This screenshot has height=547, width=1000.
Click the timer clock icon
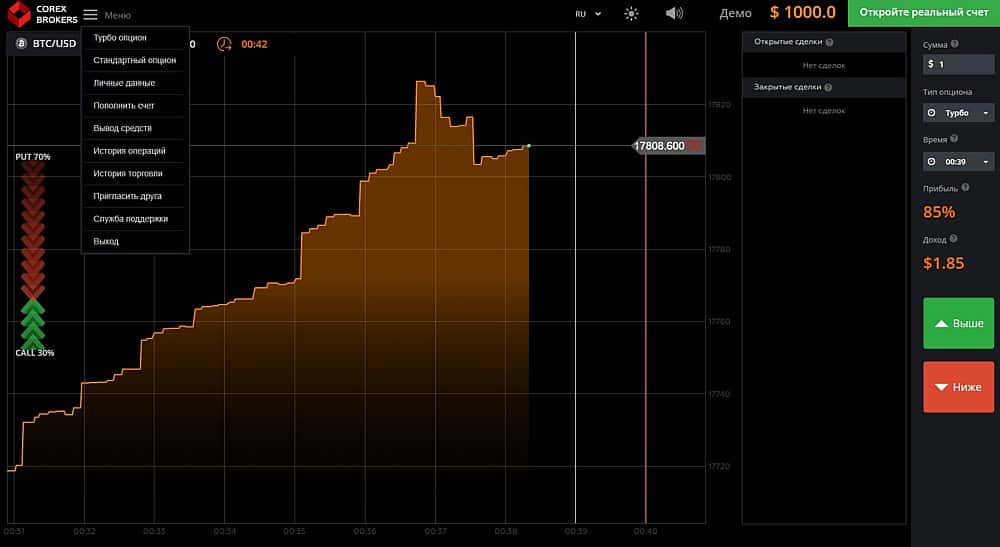coord(224,44)
